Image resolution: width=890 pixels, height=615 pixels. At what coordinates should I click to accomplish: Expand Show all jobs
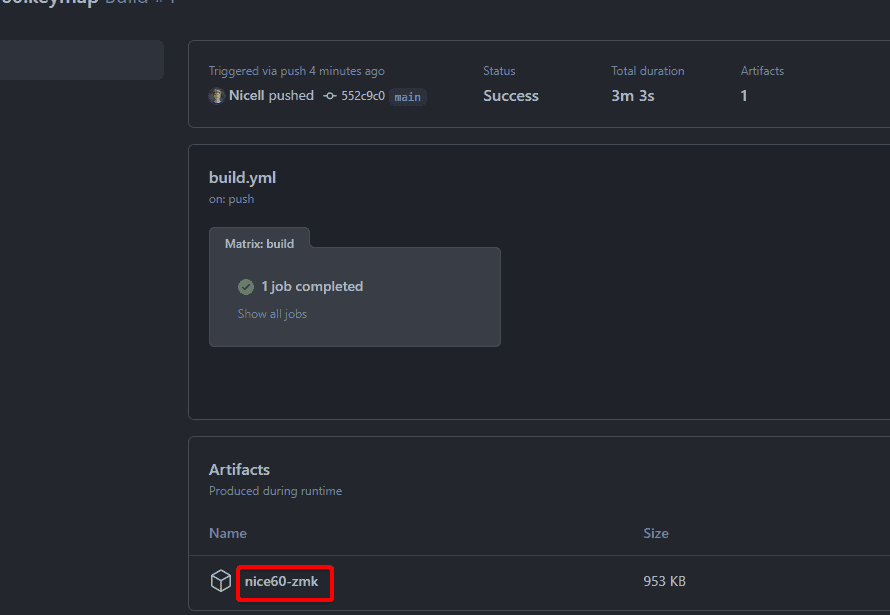[272, 314]
